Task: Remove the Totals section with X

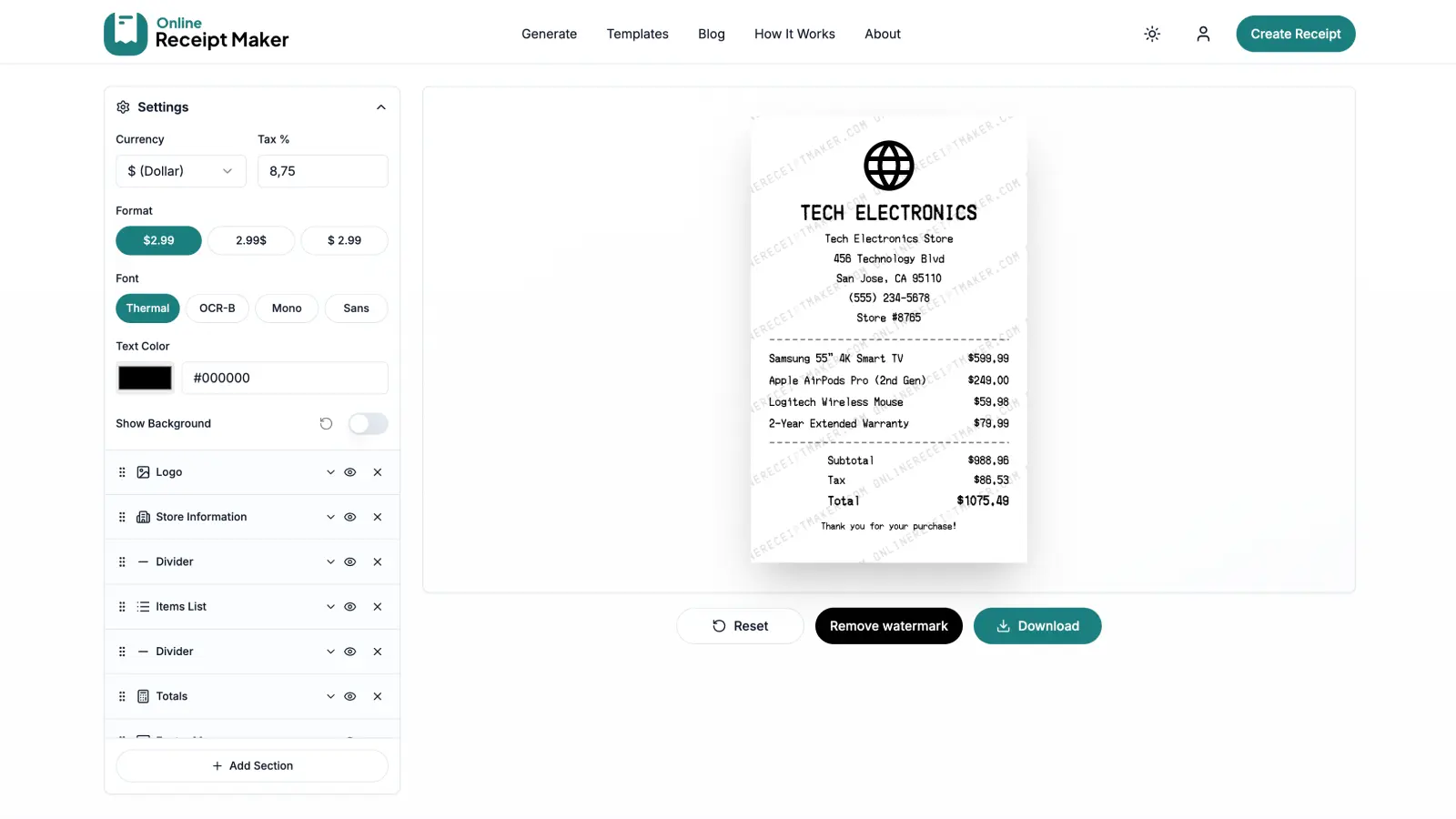Action: [378, 696]
